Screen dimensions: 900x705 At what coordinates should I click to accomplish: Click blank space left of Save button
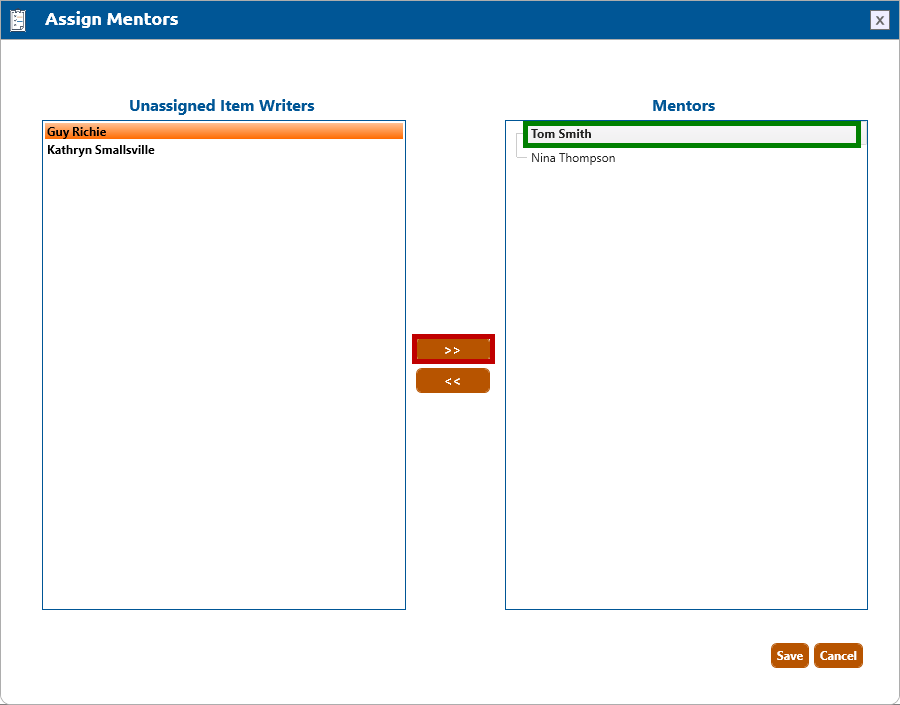pyautogui.click(x=600, y=656)
